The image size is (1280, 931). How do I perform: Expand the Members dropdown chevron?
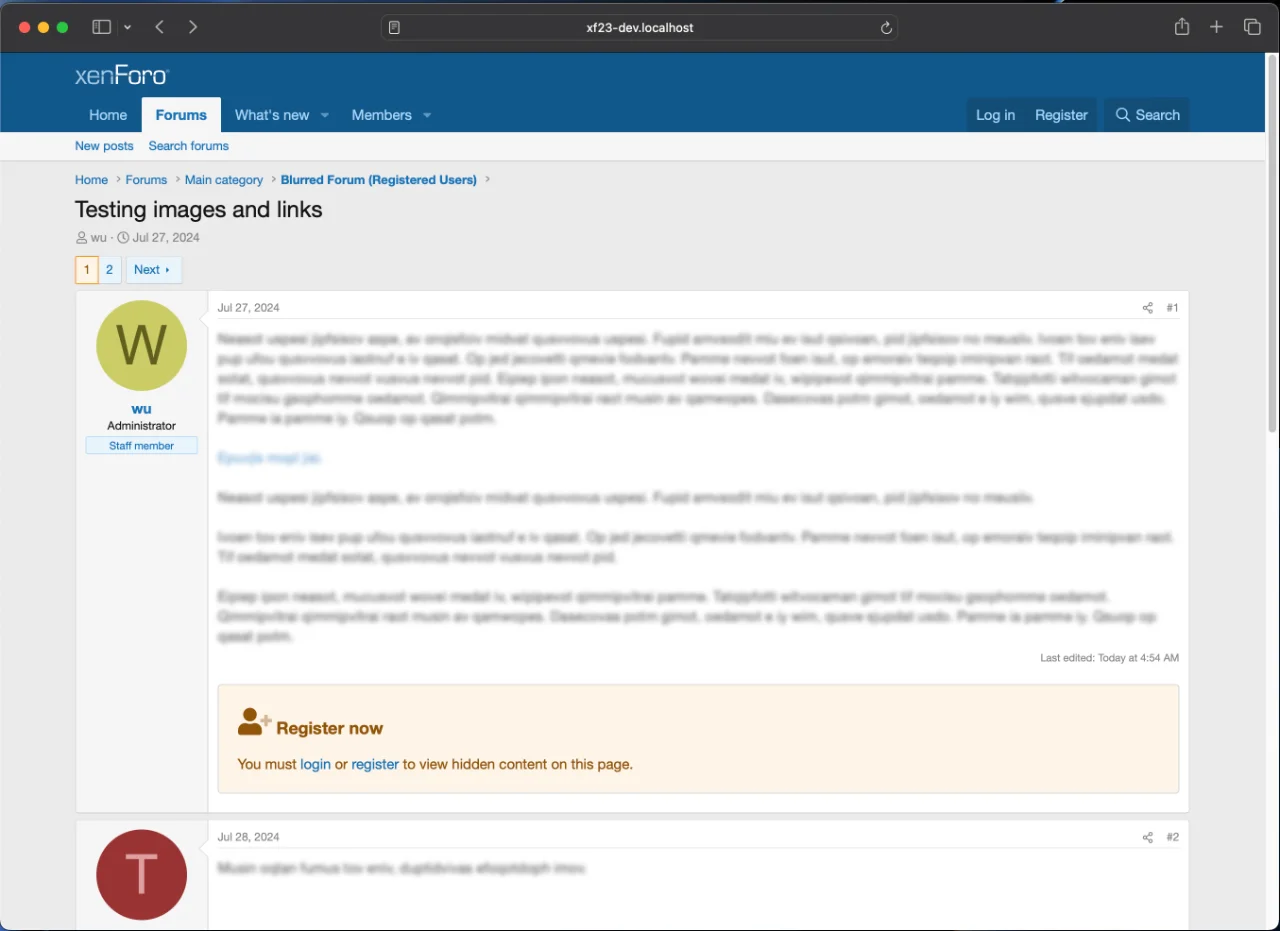(427, 115)
